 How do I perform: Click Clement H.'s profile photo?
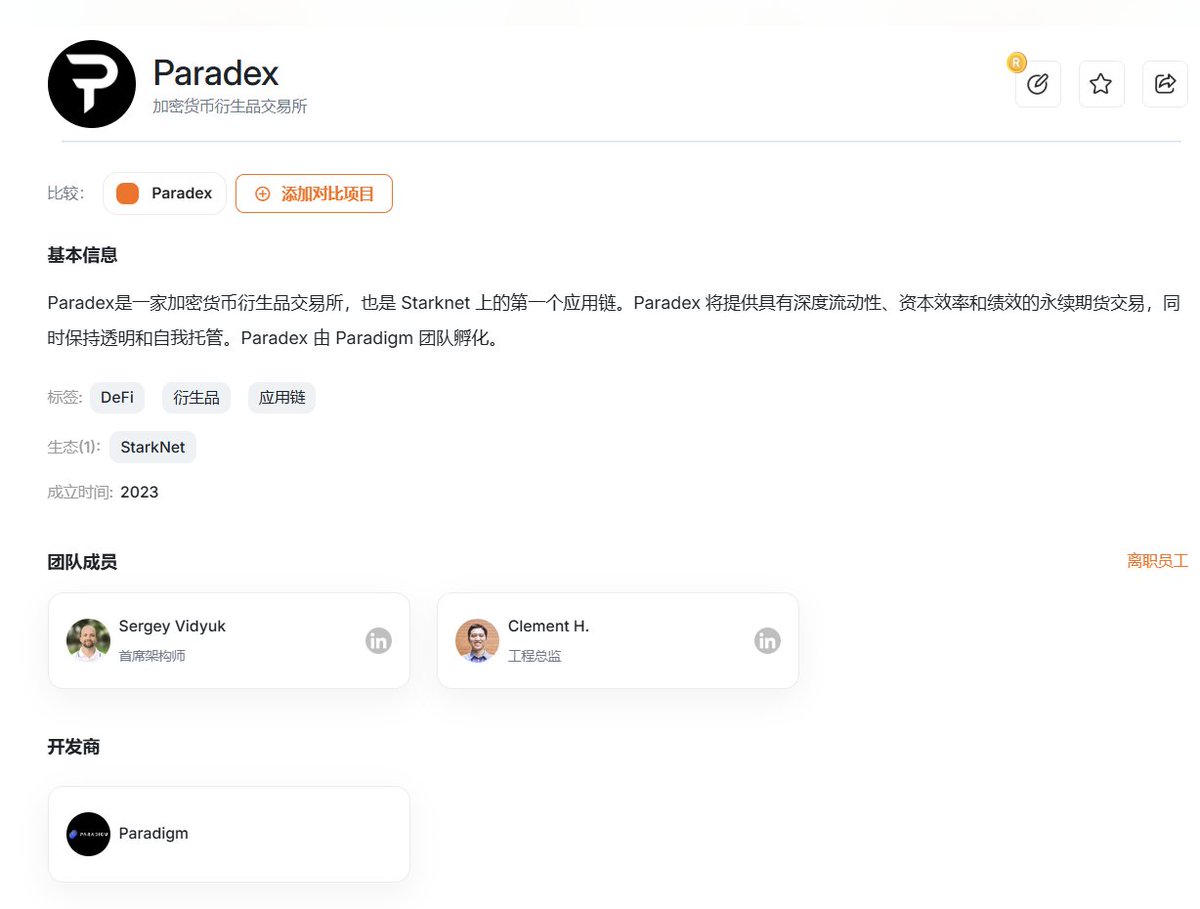point(477,640)
